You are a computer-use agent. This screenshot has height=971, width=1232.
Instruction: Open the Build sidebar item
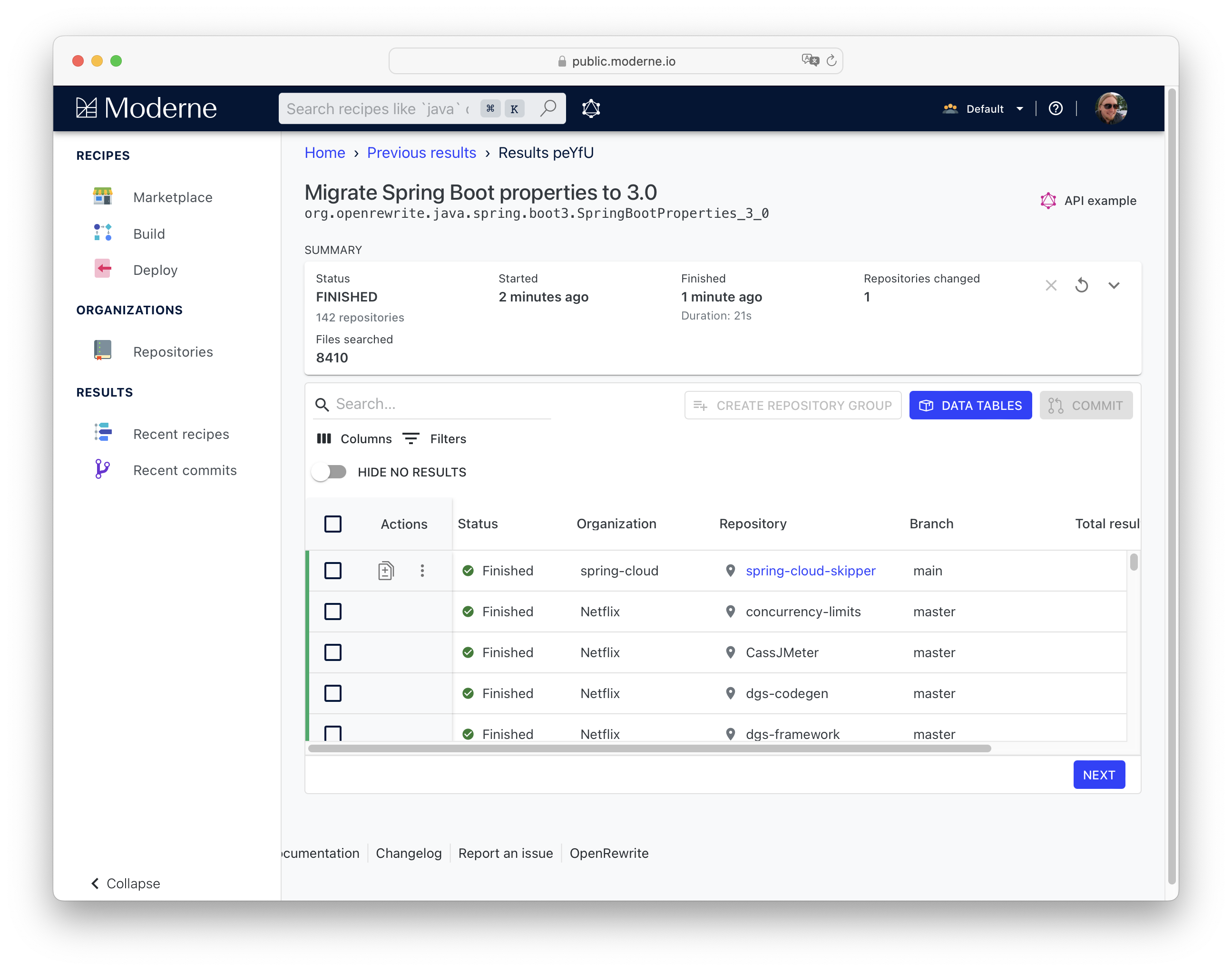point(149,233)
